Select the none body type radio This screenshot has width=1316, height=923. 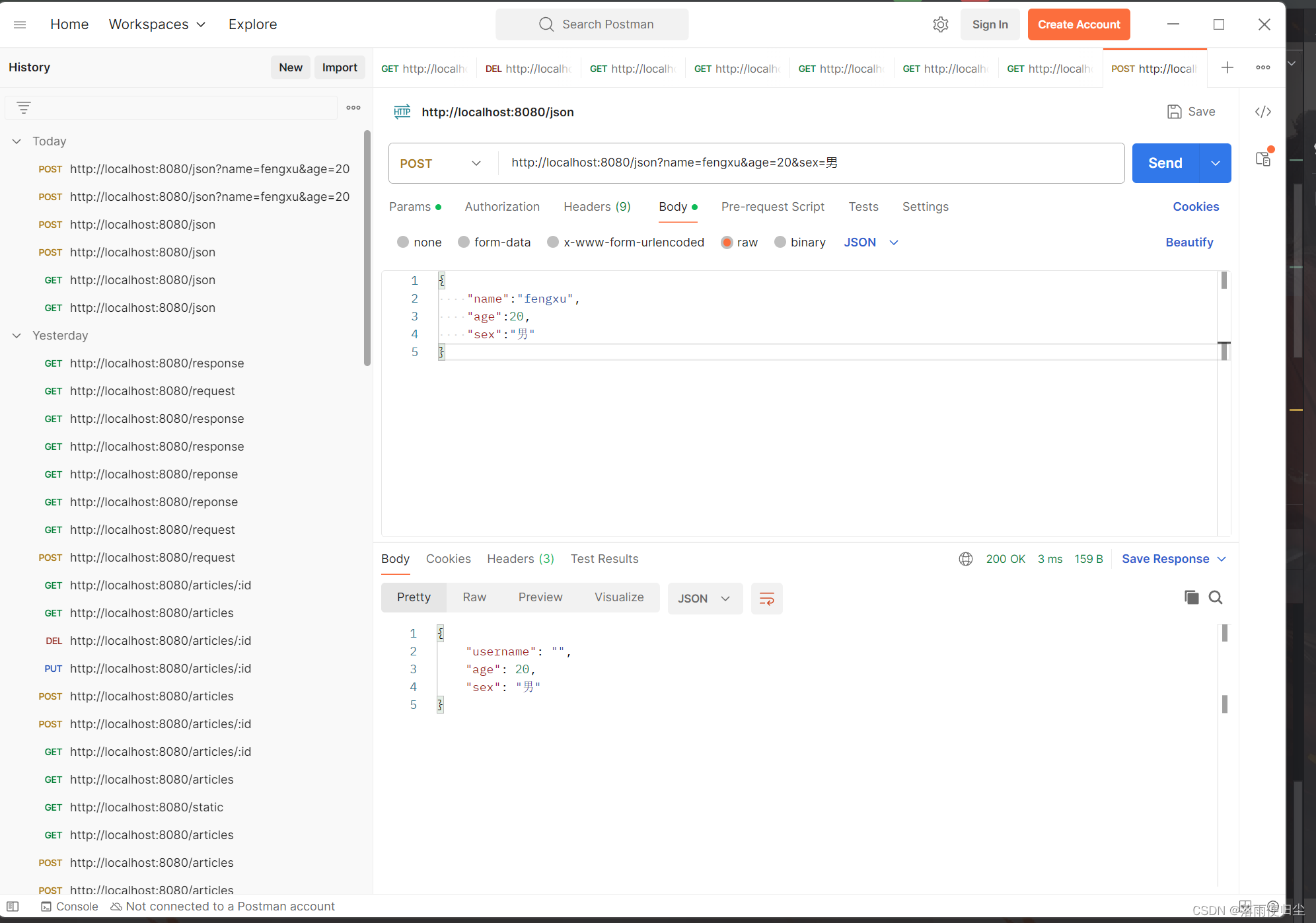click(x=403, y=242)
